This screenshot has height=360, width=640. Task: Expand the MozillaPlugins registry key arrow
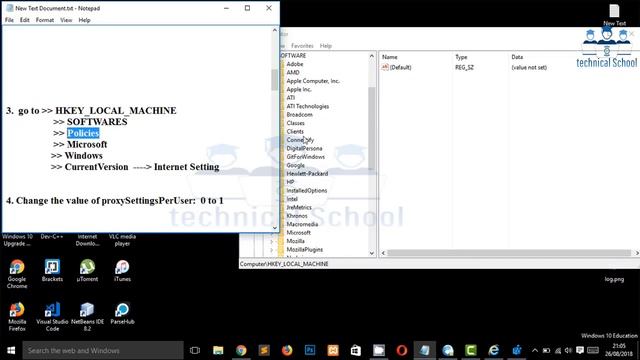tap(272, 249)
